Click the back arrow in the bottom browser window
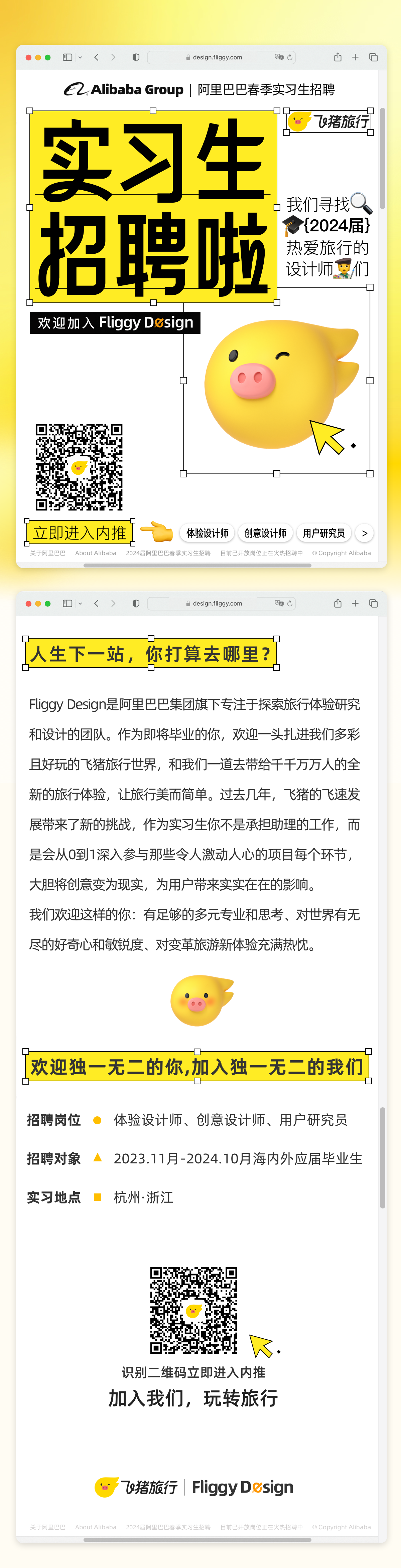401x1568 pixels. (x=96, y=603)
